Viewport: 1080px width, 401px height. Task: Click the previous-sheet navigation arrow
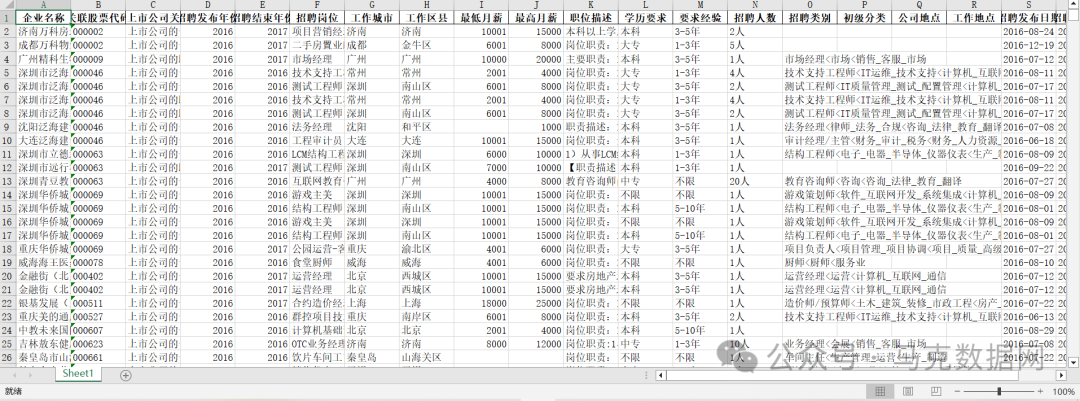[15, 375]
